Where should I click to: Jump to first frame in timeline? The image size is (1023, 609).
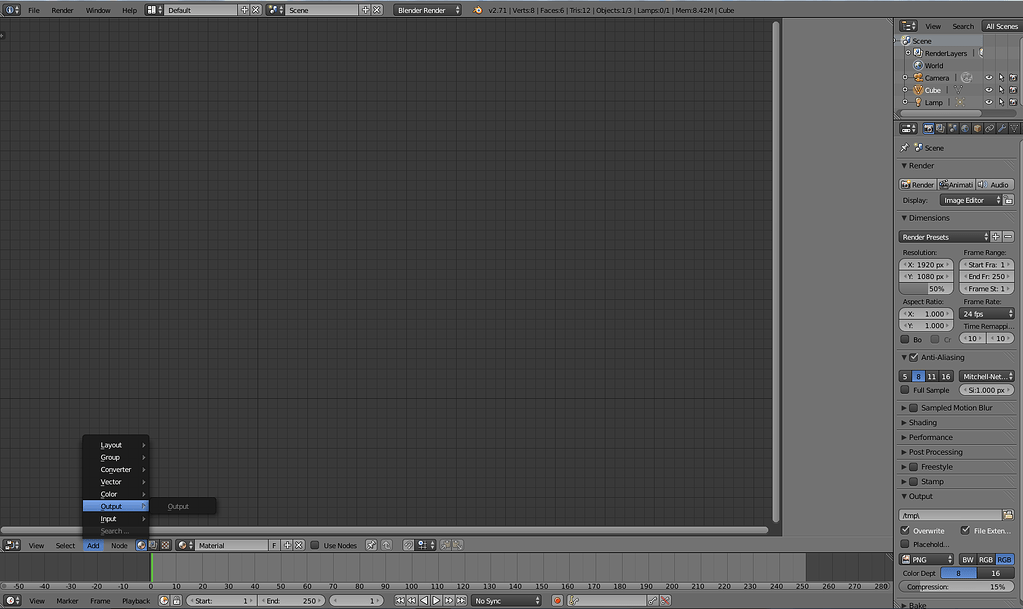[399, 601]
